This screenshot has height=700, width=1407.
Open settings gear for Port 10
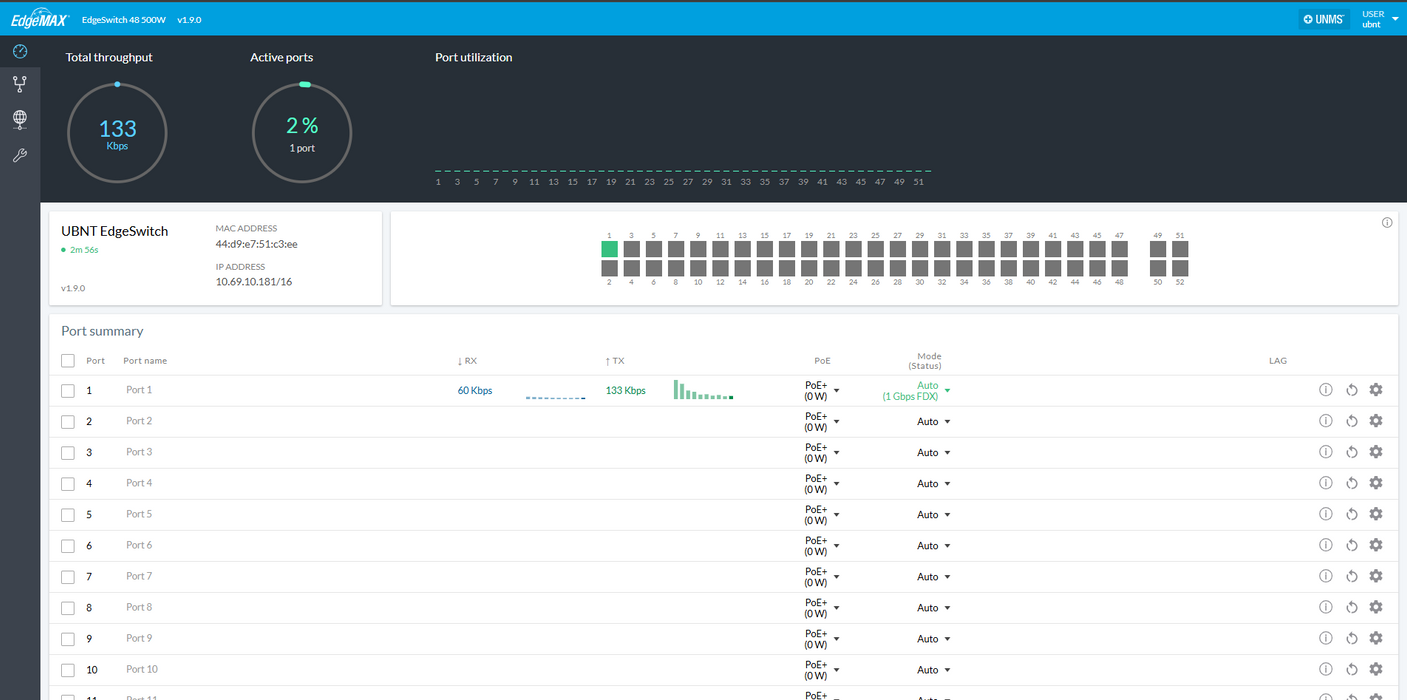pyautogui.click(x=1376, y=670)
